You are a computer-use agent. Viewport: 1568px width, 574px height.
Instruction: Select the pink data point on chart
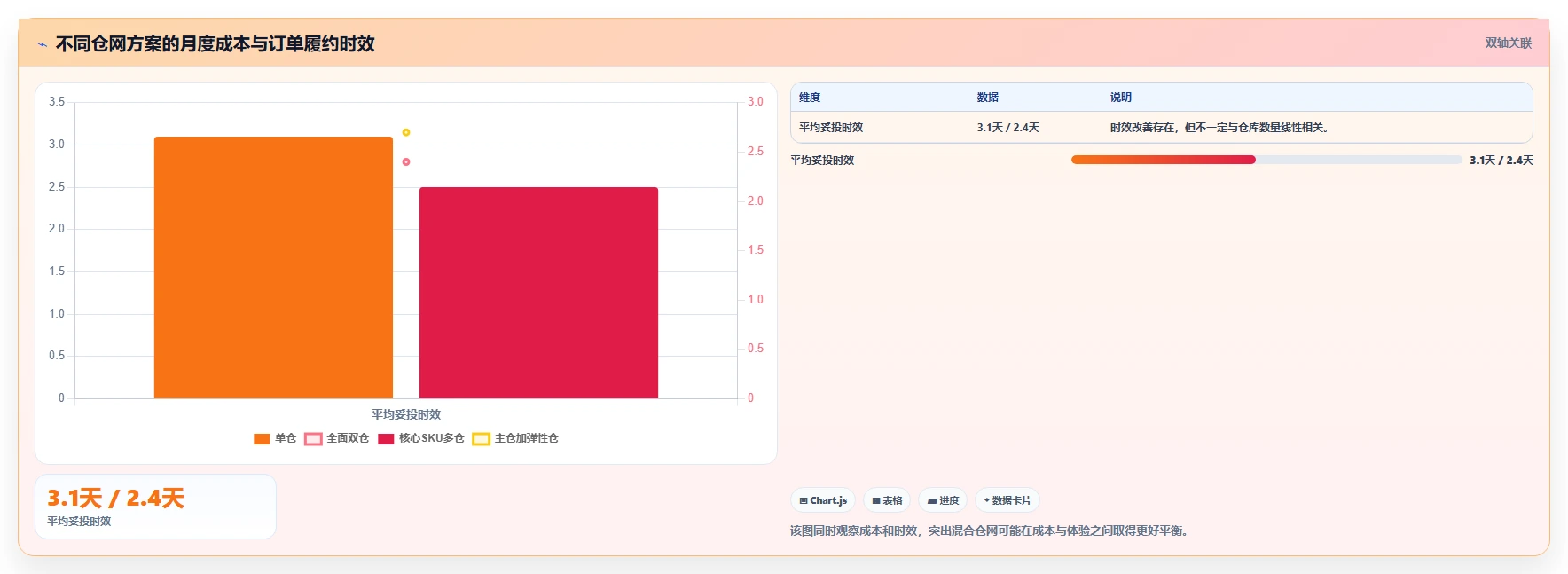406,161
